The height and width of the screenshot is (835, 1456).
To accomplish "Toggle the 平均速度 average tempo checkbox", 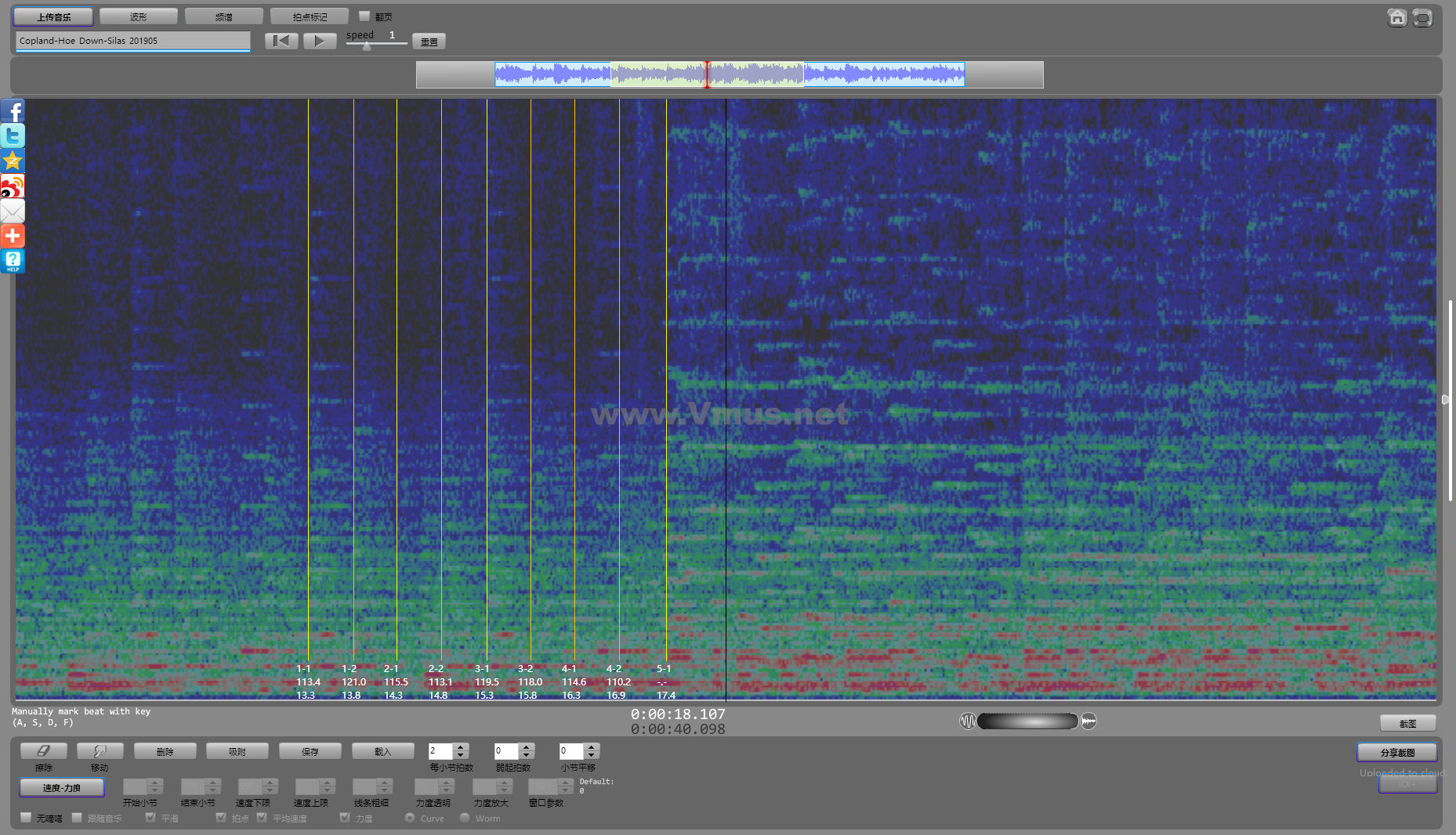I will point(262,817).
